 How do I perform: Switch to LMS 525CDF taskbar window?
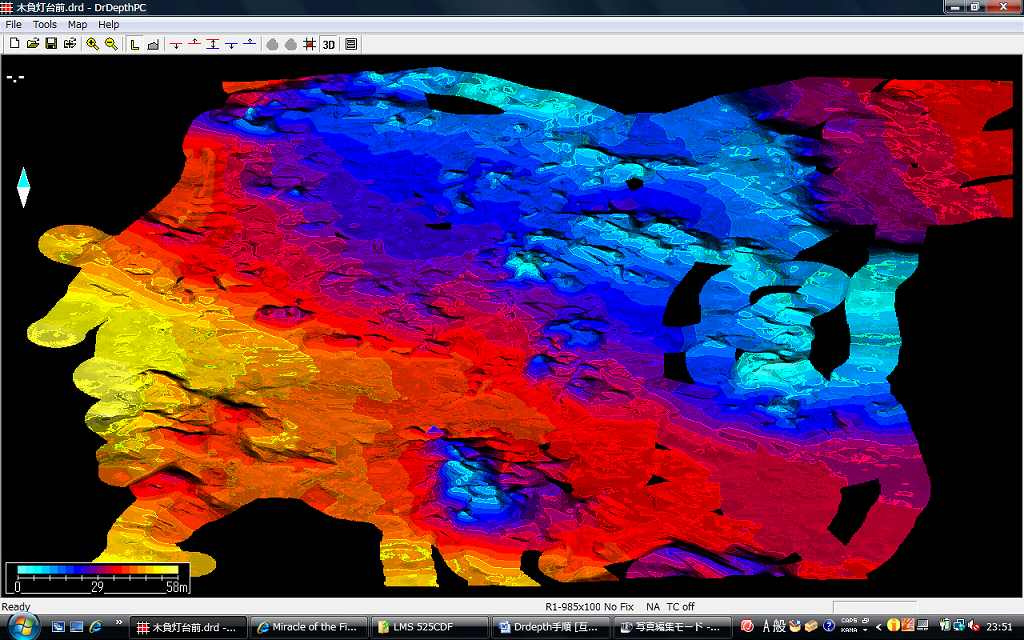429,627
